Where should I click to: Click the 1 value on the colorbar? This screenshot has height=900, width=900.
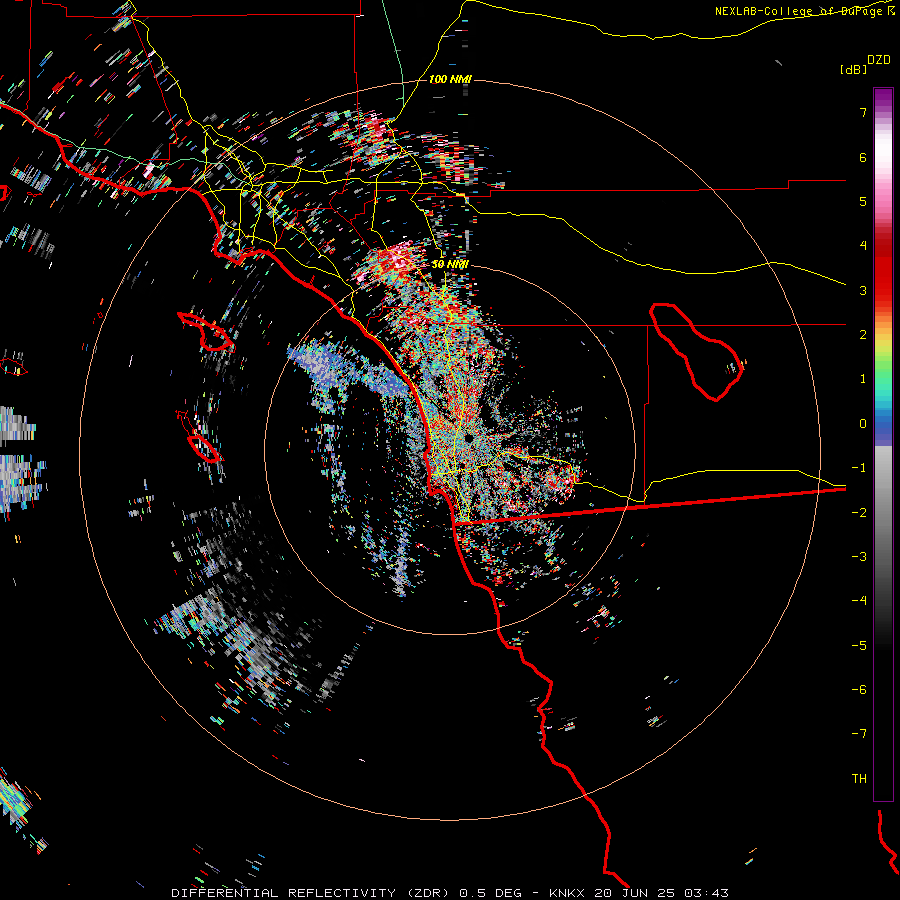pyautogui.click(x=863, y=379)
